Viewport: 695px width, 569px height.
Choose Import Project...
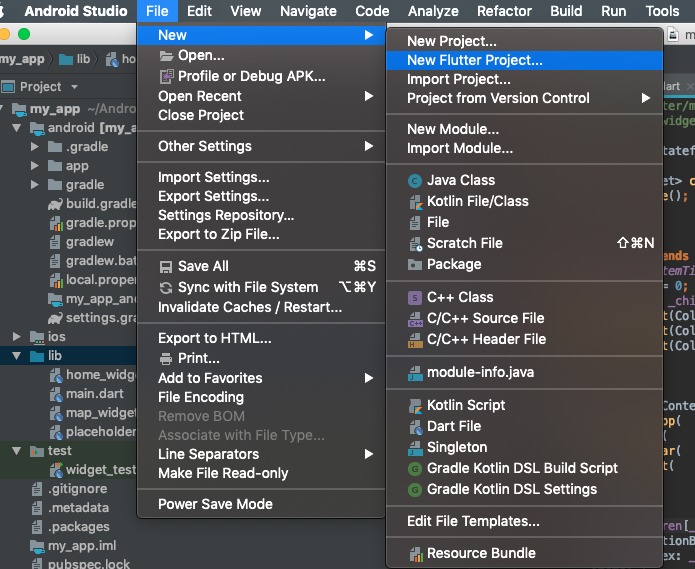[x=525, y=79]
